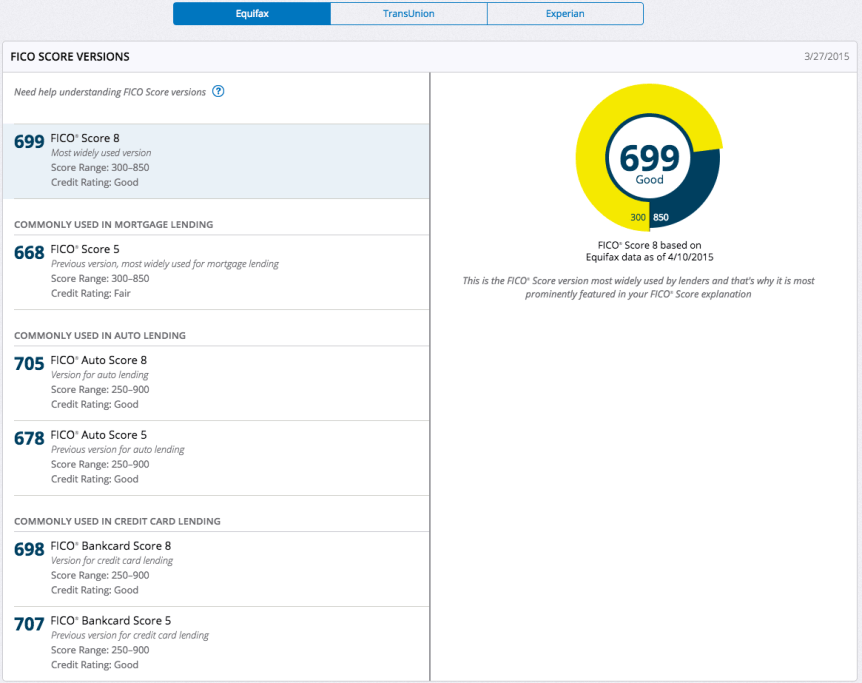Image resolution: width=862 pixels, height=683 pixels.
Task: Click the help question mark icon
Action: [x=218, y=91]
